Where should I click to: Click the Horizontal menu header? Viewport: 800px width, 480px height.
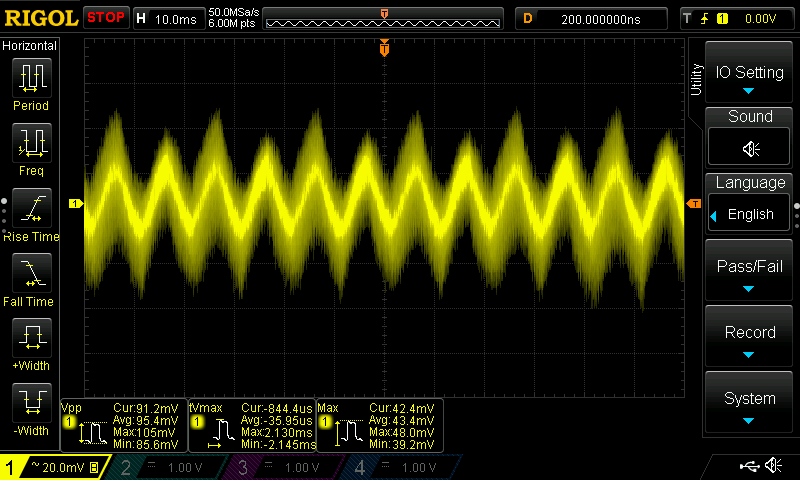point(30,46)
